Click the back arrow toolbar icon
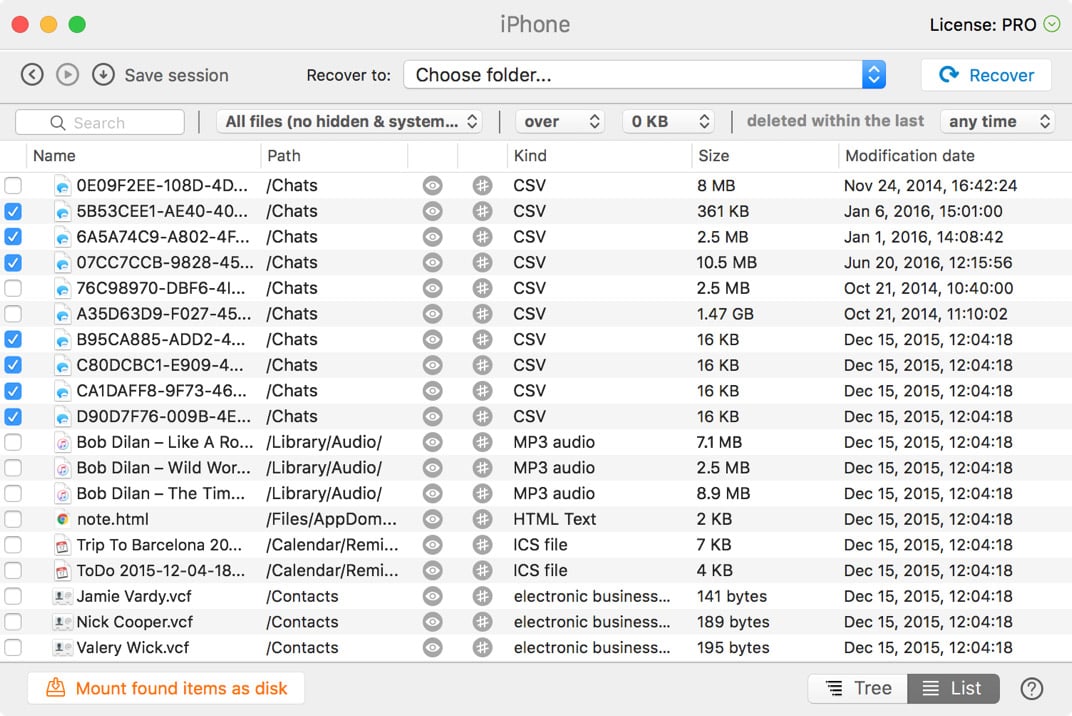The height and width of the screenshot is (716, 1072). click(x=32, y=74)
